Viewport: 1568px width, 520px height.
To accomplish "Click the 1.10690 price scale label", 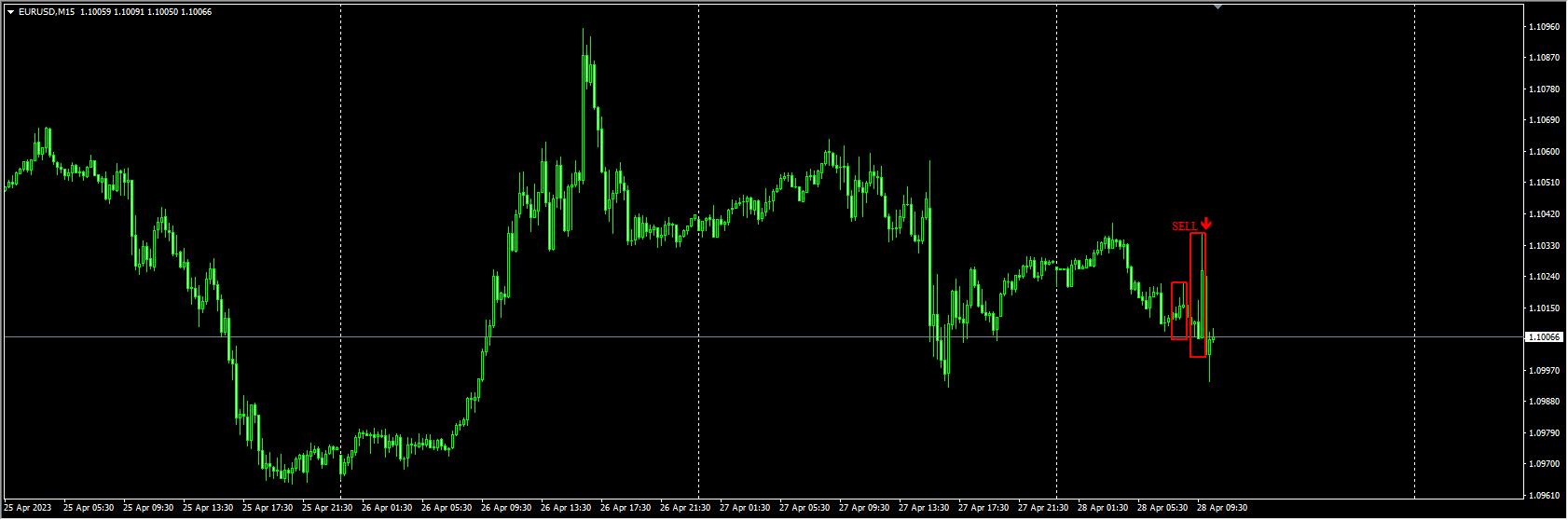I will [x=1545, y=120].
